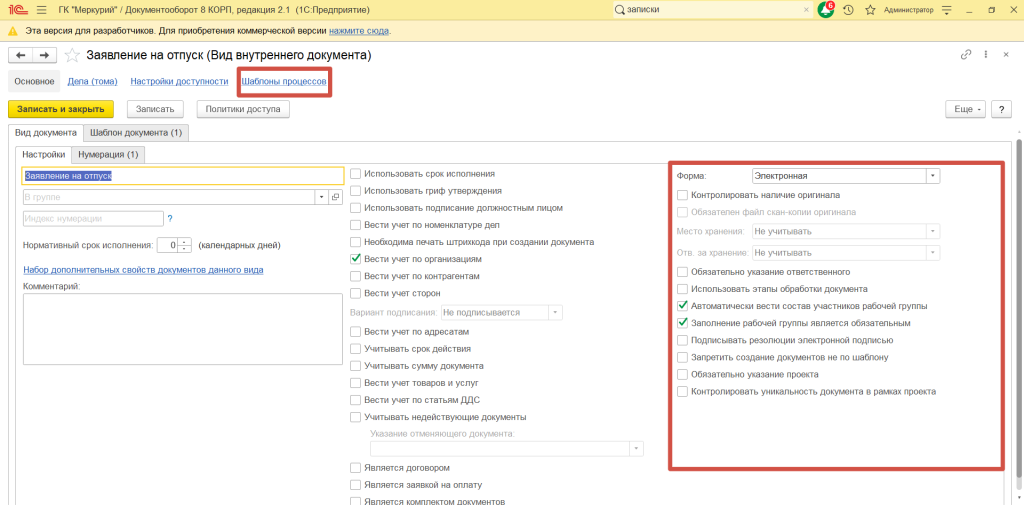
Task: Toggle 'Контролировать наличие оригинала' checkbox
Action: pos(682,195)
